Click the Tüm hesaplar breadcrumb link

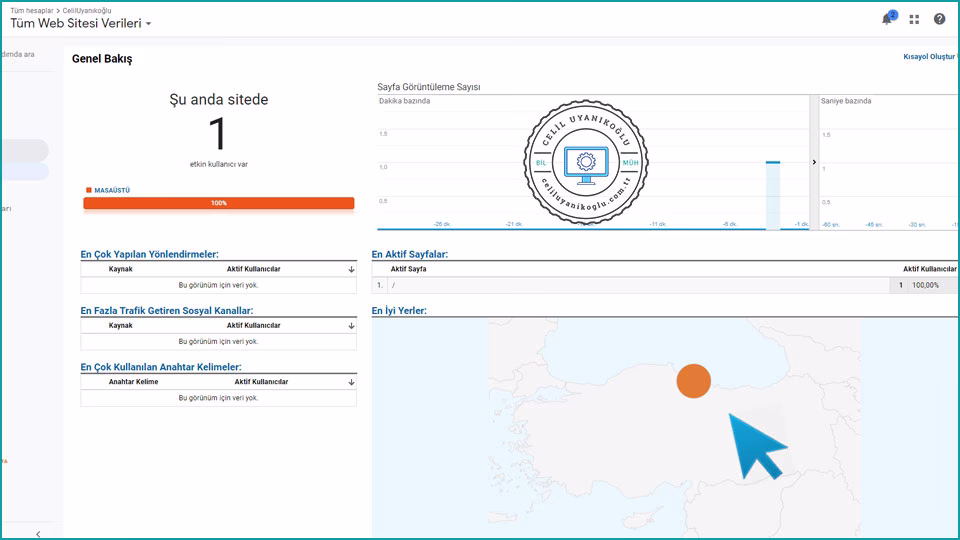[x=32, y=10]
